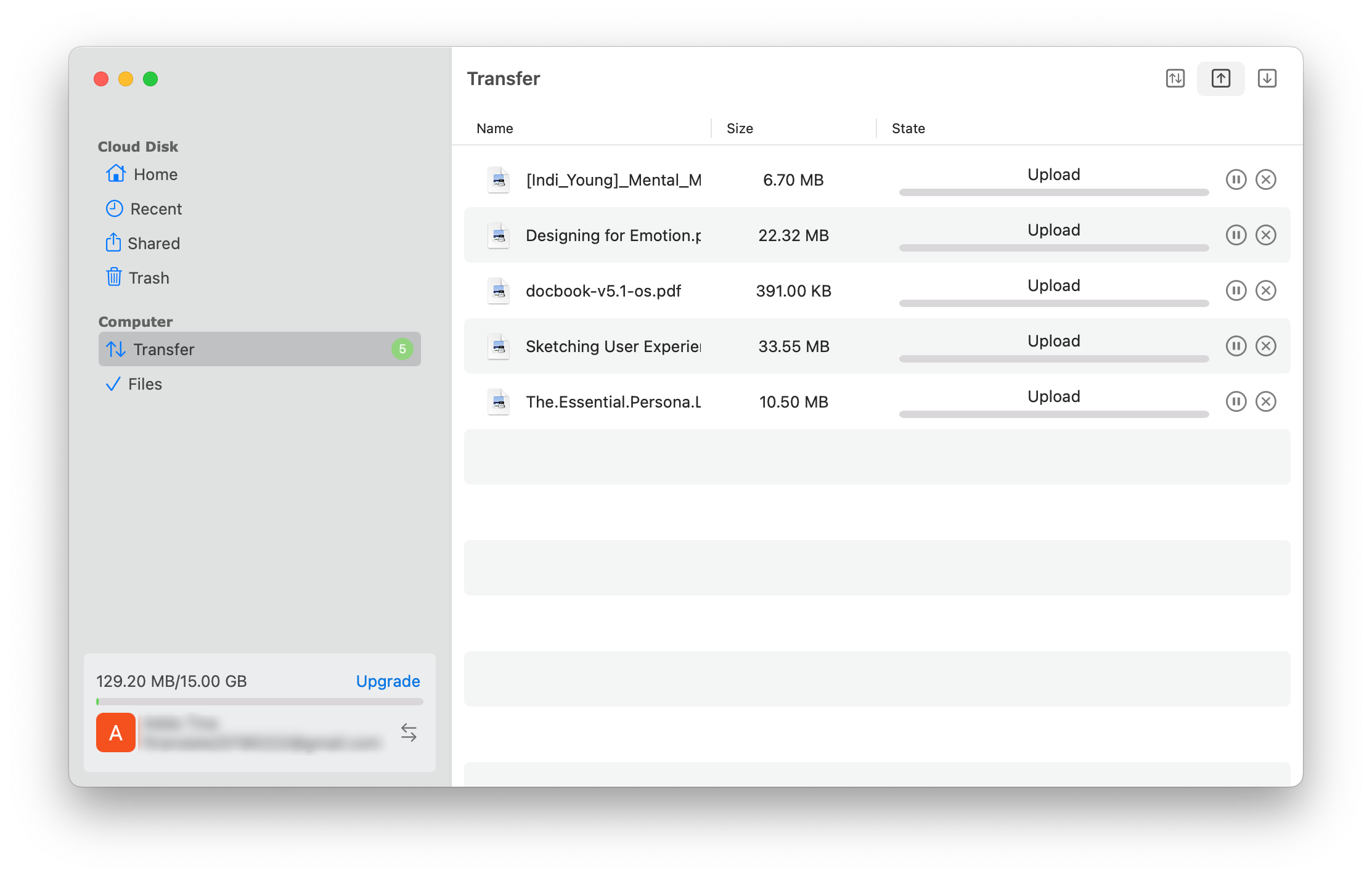Show all transfers with the up-down arrows icon
Viewport: 1372px width, 878px height.
tap(1175, 78)
